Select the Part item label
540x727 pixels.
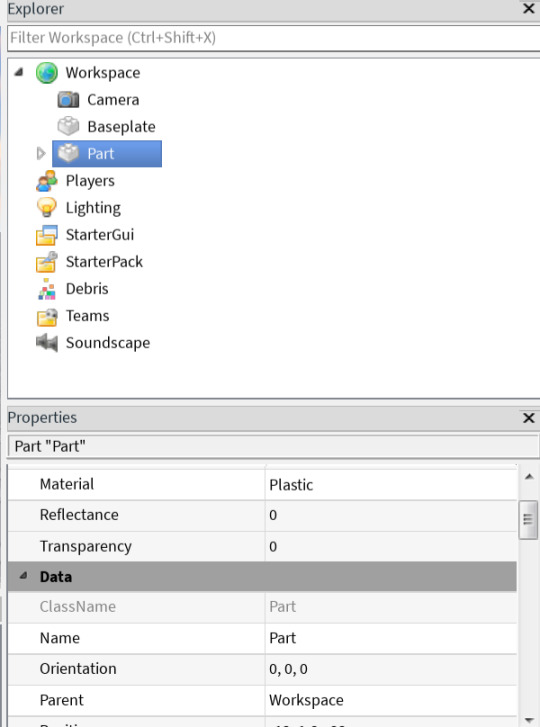[101, 153]
